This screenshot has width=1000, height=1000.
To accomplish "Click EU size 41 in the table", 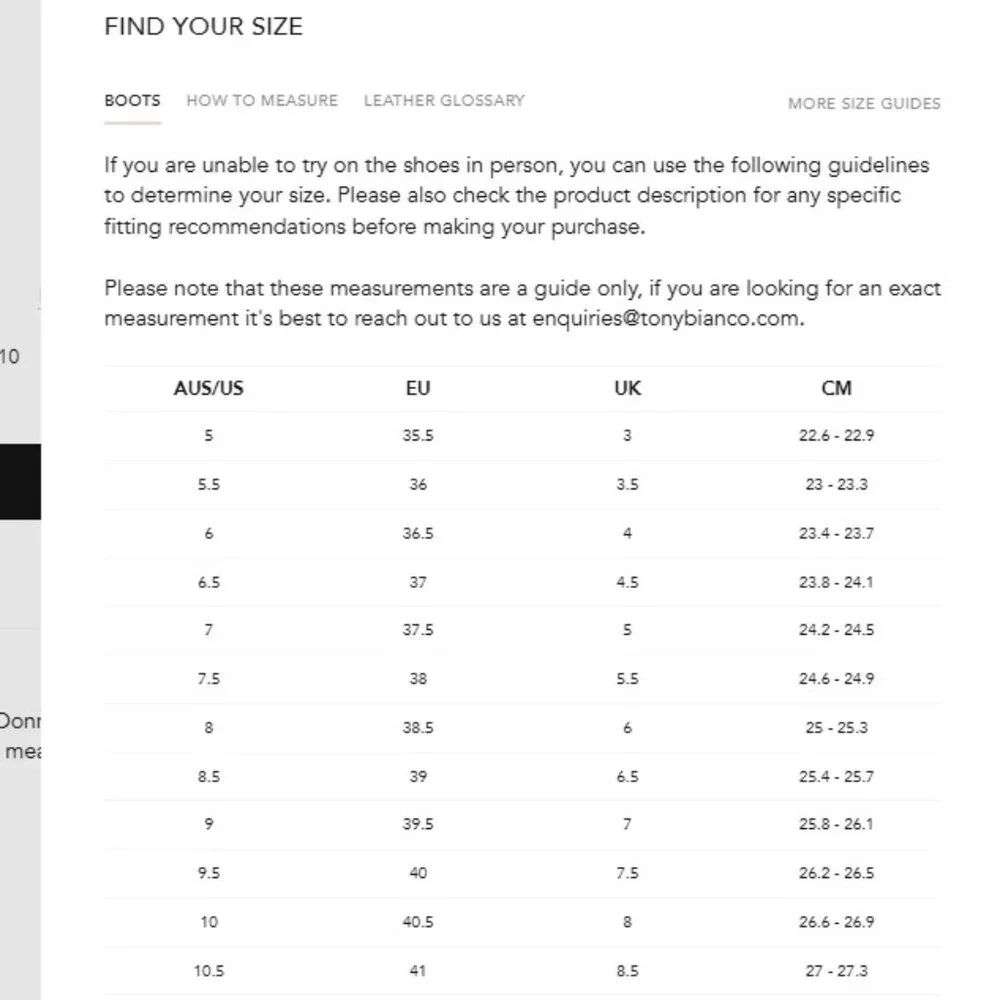I will pos(418,970).
